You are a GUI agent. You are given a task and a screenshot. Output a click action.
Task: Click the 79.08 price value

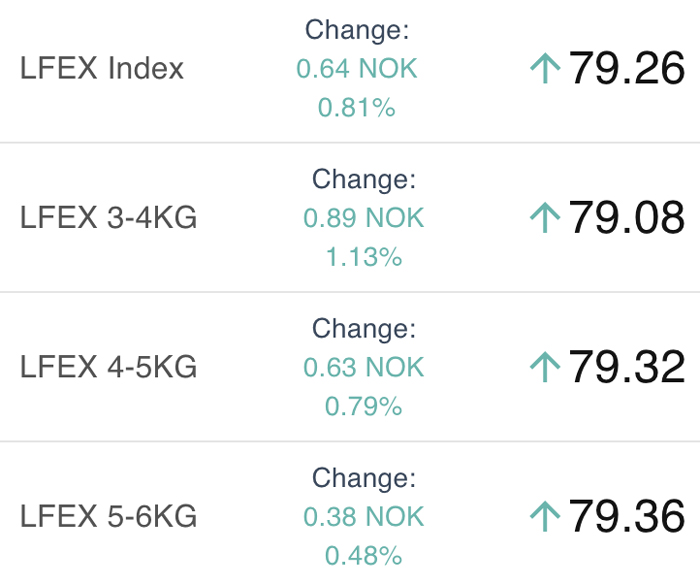click(x=626, y=217)
